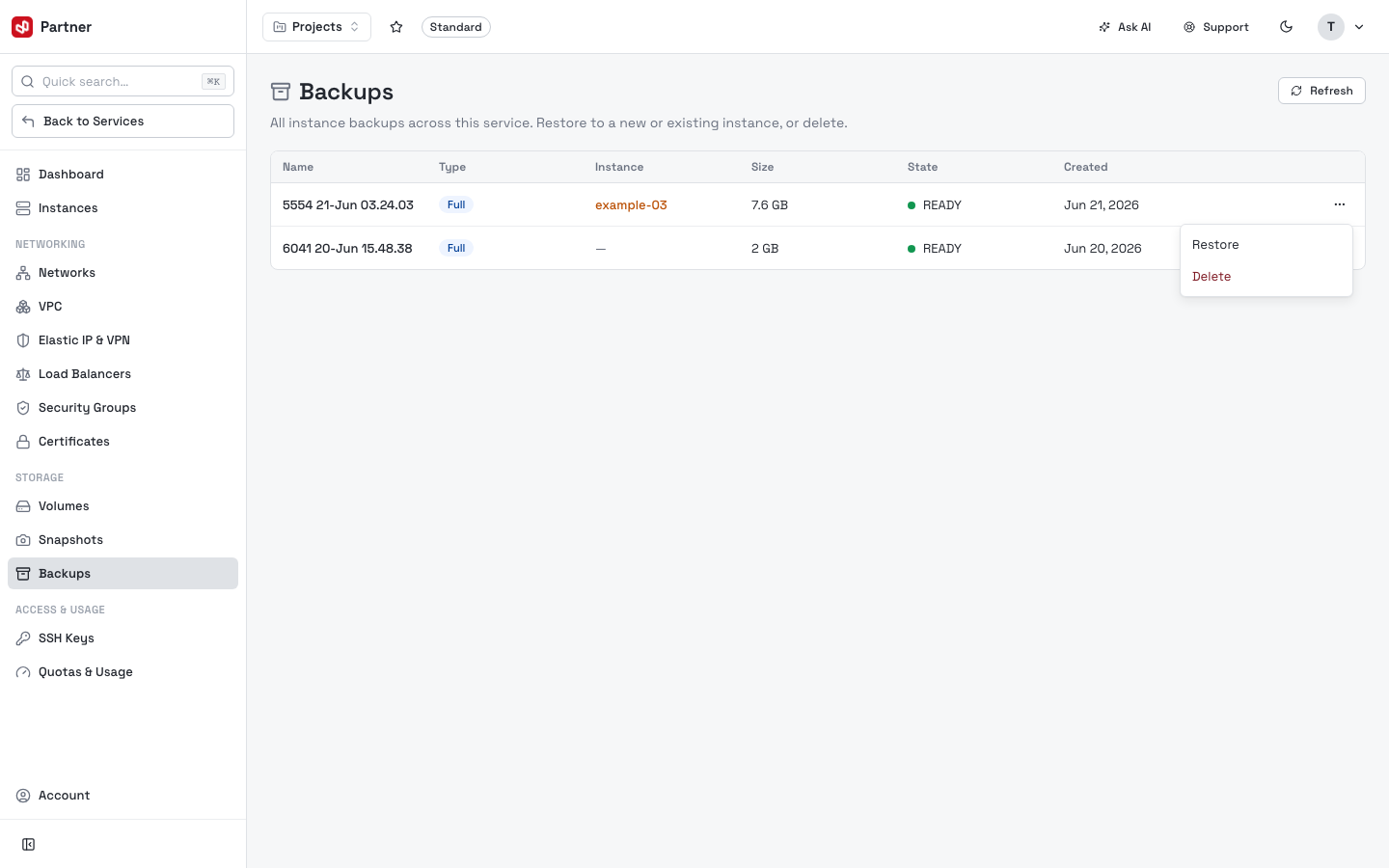
Task: Click the back arrow icon in Back to Services
Action: [x=28, y=122]
